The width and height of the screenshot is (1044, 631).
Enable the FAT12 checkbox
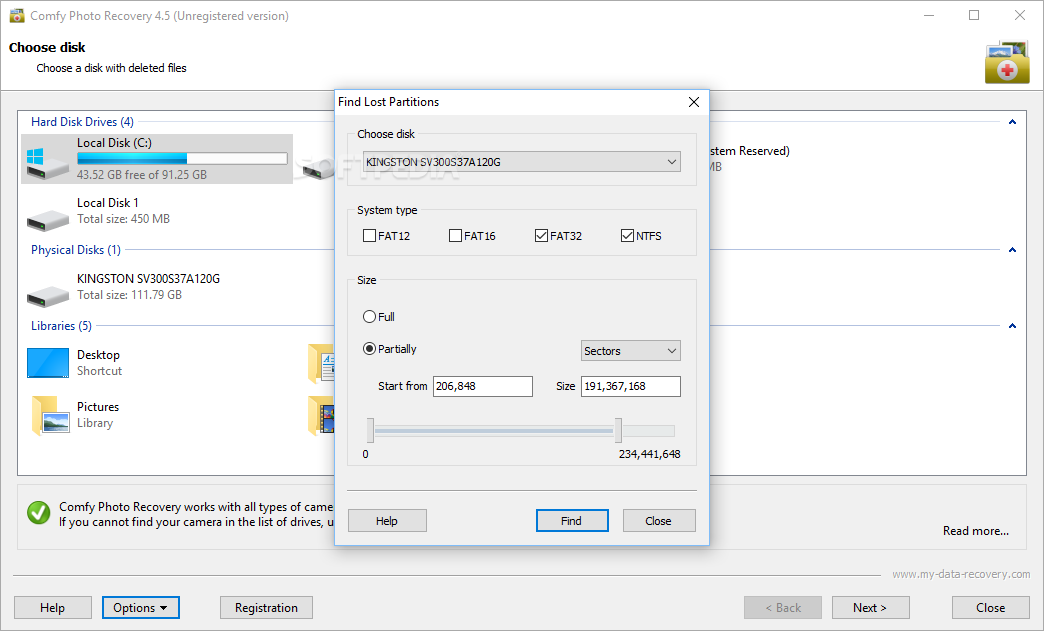(370, 236)
